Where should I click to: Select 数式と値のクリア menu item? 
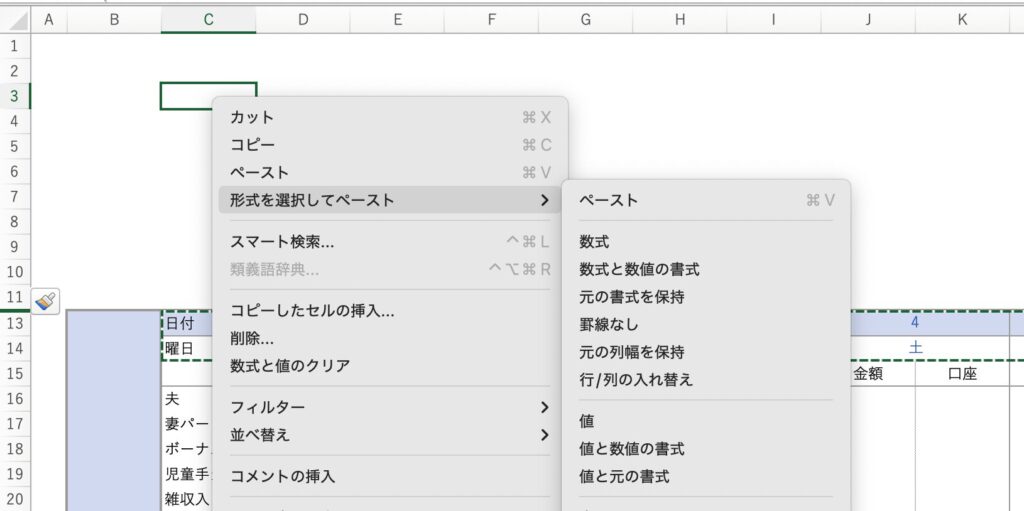coord(290,366)
